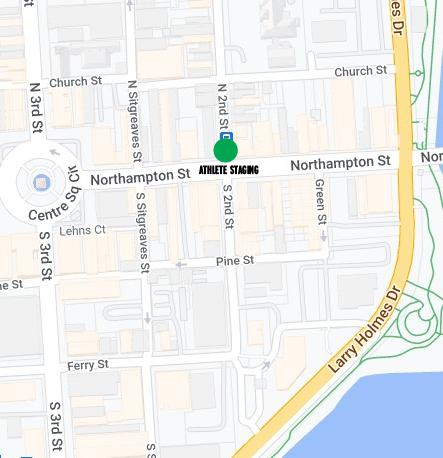443x458 pixels.
Task: Click the Larry Holmes Dr road label
Action: coord(364,329)
